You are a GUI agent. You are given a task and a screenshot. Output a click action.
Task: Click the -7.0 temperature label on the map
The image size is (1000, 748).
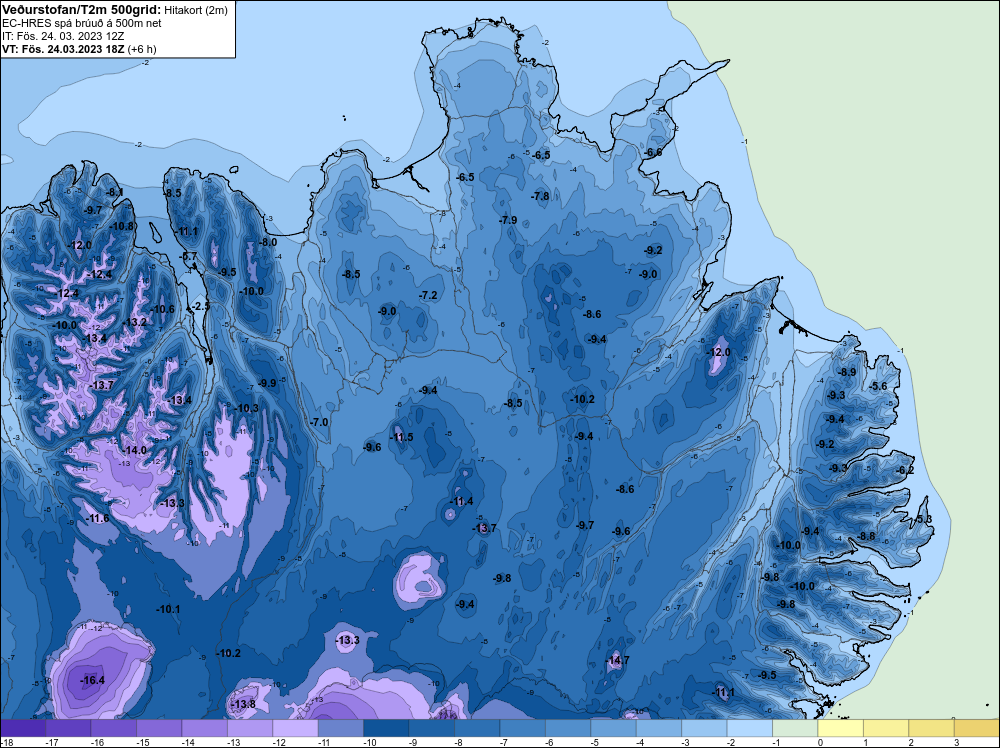pyautogui.click(x=319, y=422)
